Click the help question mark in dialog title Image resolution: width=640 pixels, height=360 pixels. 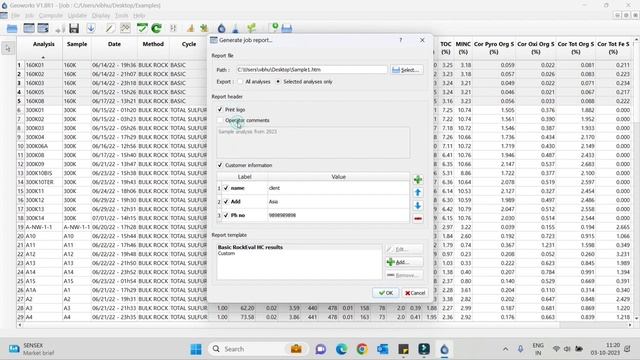click(x=401, y=40)
